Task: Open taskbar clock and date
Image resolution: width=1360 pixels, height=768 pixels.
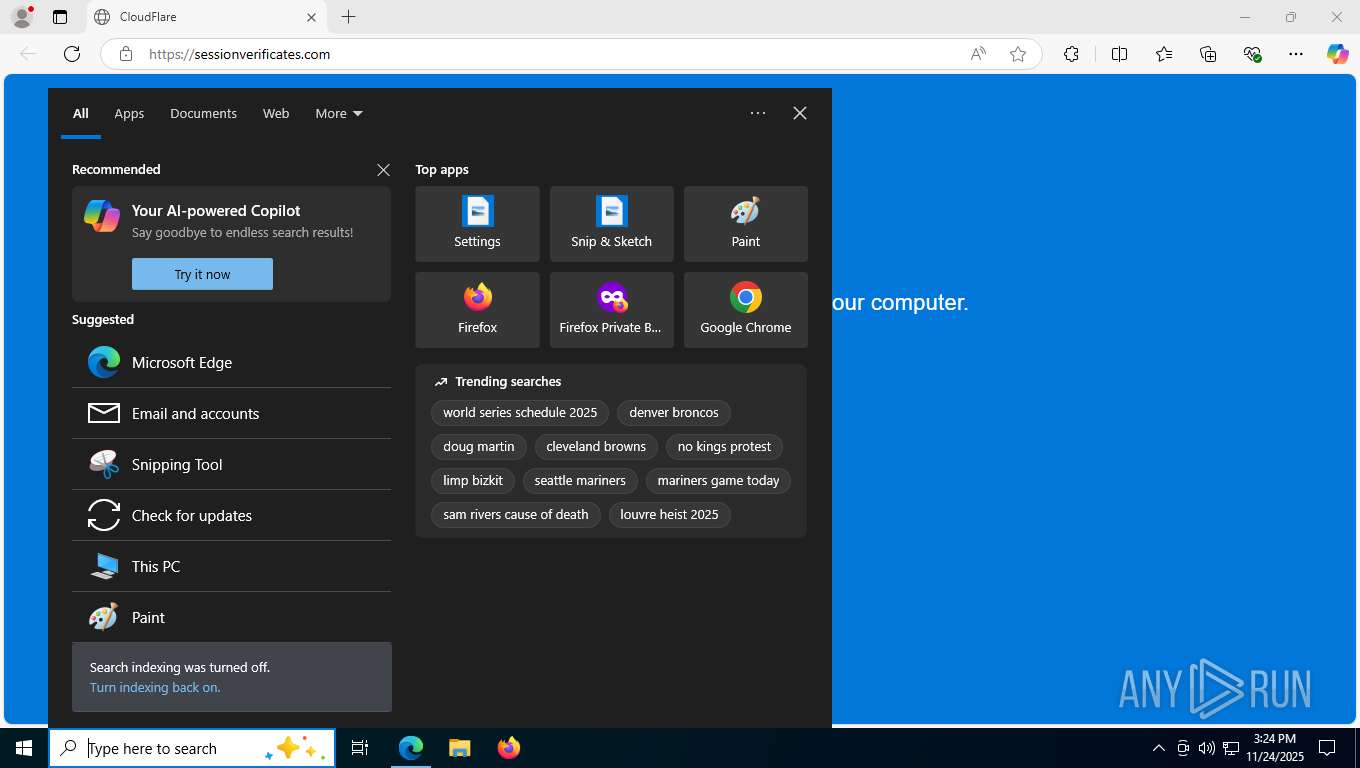Action: (x=1274, y=748)
